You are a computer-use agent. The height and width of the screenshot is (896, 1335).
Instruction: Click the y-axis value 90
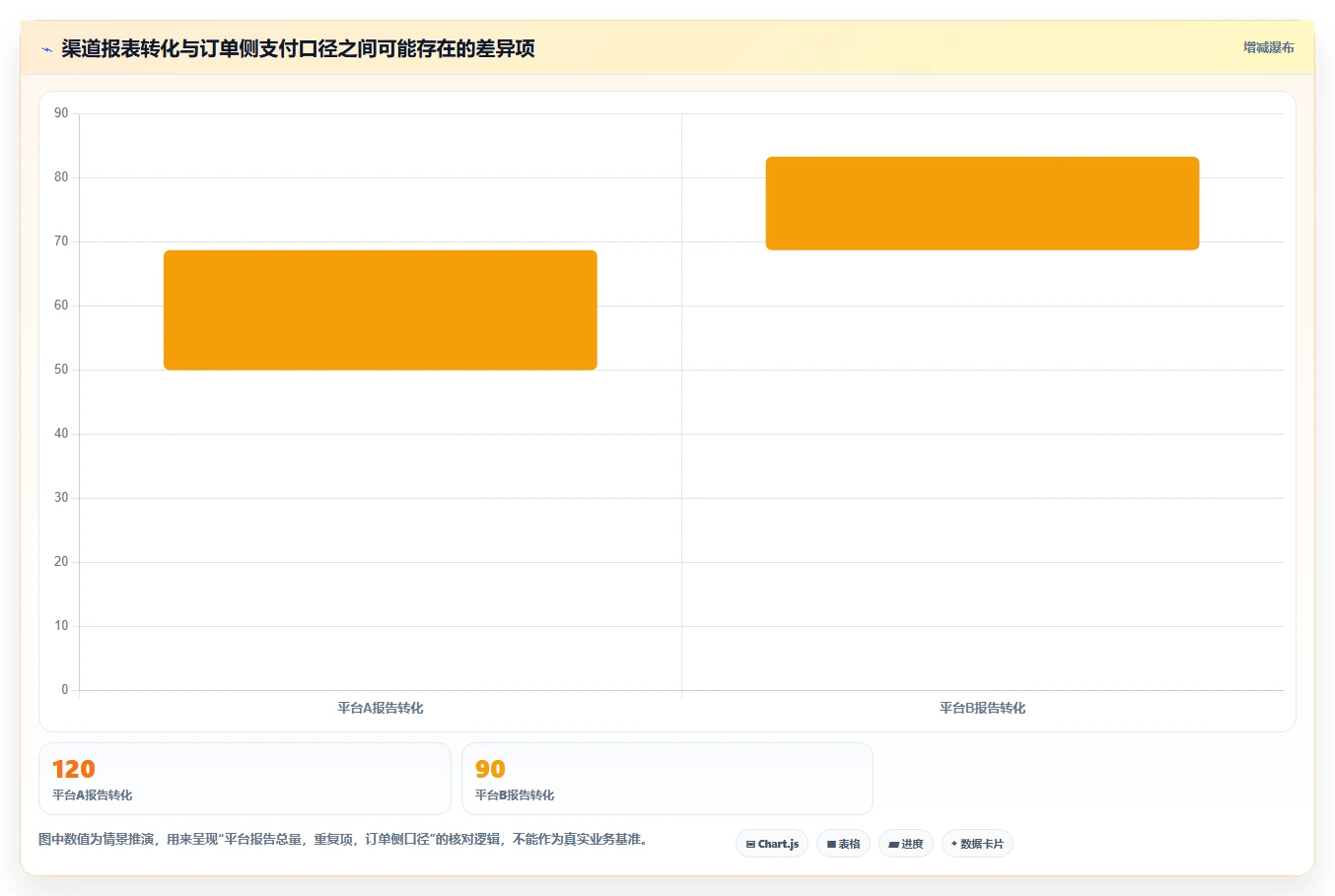(61, 113)
